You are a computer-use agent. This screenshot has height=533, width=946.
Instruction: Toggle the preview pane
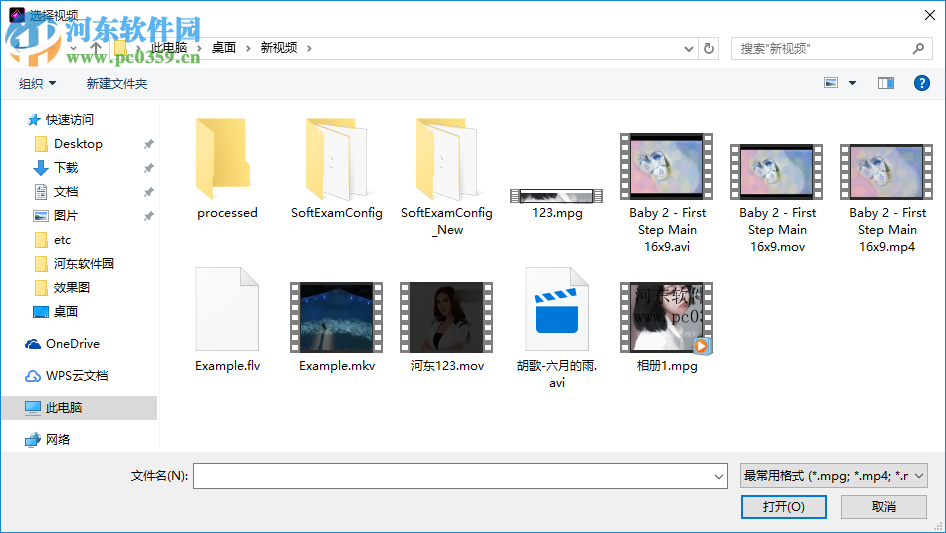pos(886,83)
